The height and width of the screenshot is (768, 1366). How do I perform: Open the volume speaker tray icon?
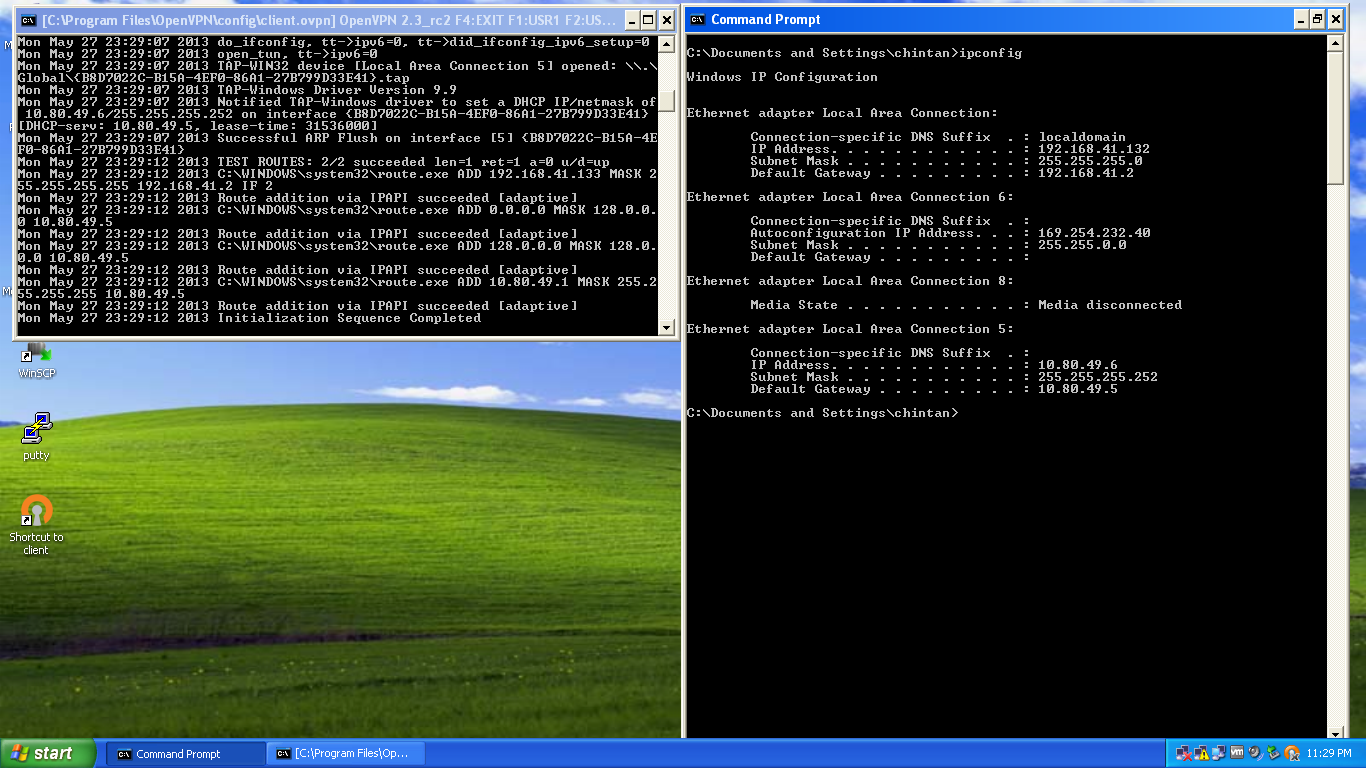(1255, 753)
